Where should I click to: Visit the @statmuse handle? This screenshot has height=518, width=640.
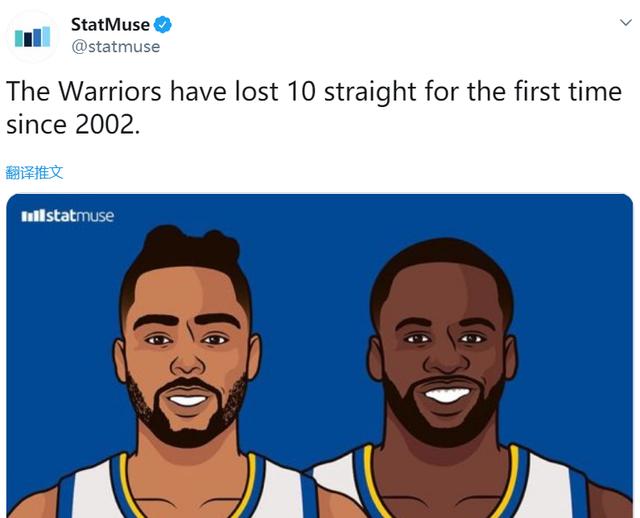(x=116, y=47)
